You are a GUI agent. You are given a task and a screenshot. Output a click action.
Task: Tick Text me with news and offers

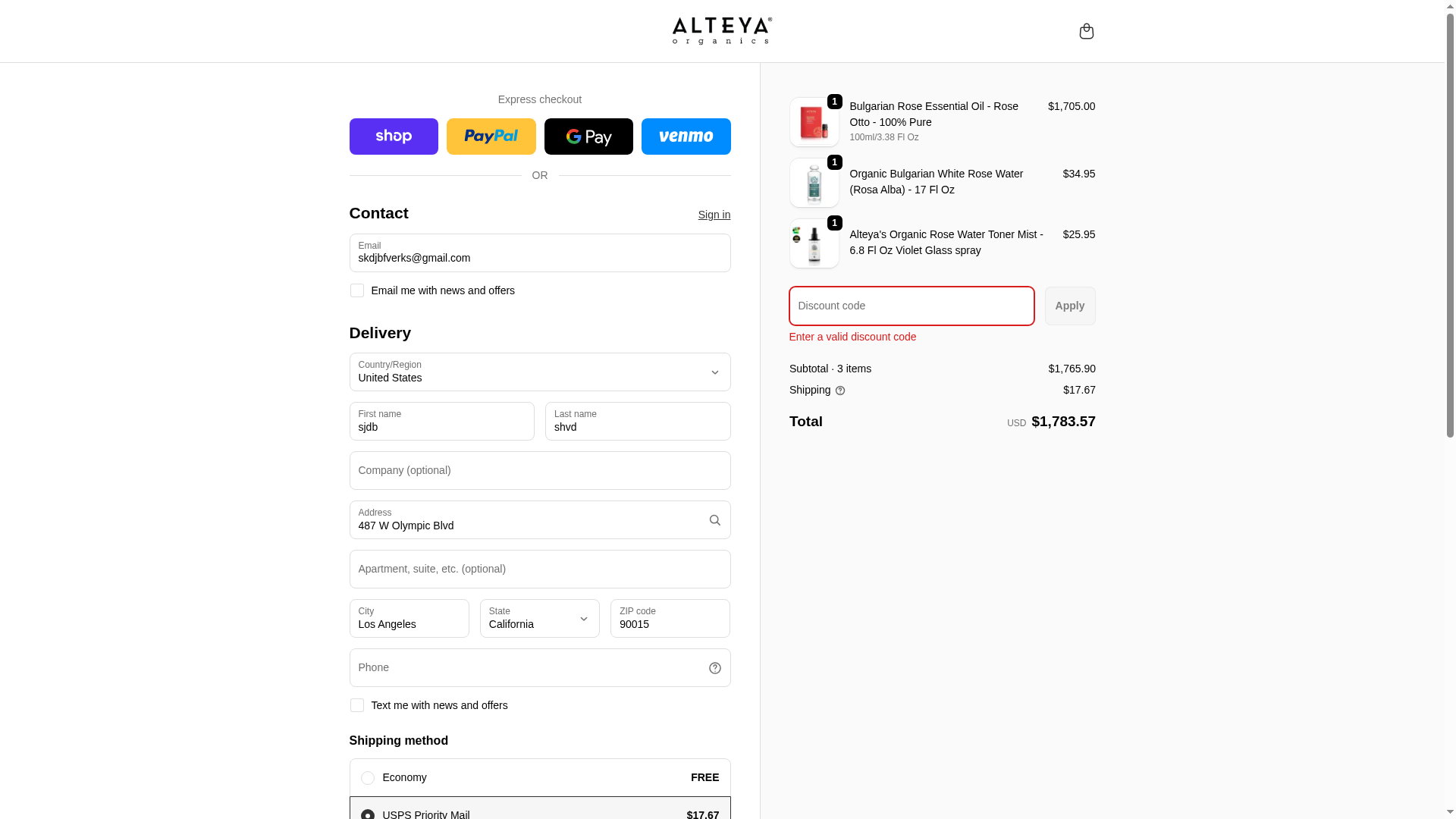357,705
